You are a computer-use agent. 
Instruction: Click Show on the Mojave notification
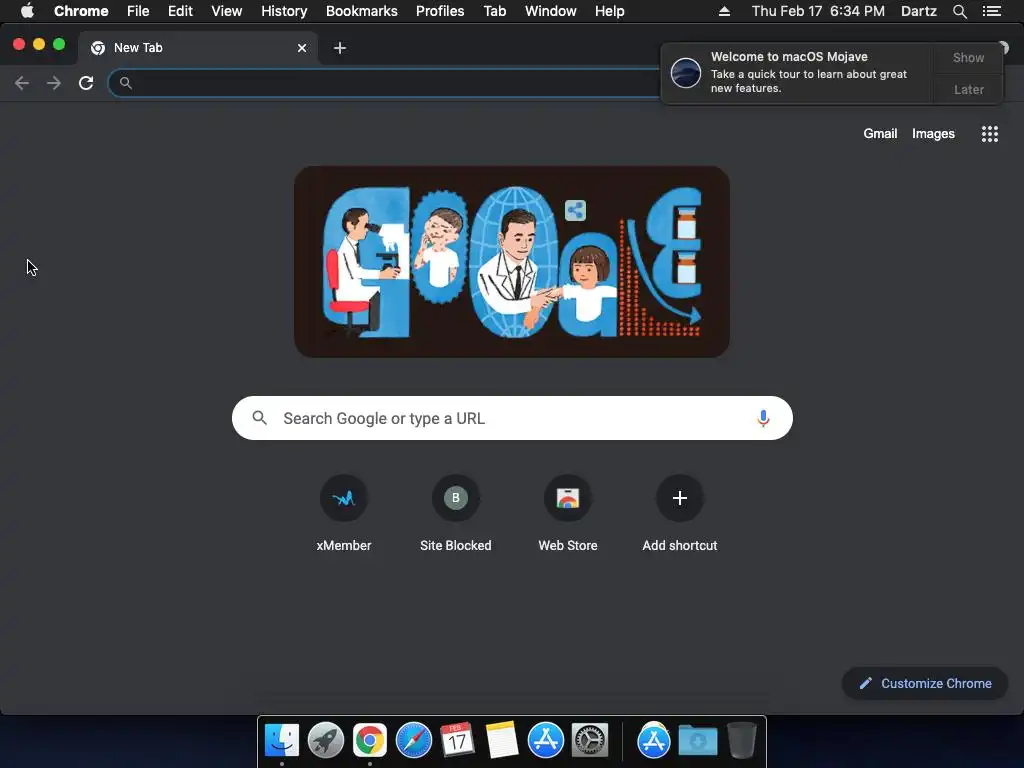[x=968, y=57]
